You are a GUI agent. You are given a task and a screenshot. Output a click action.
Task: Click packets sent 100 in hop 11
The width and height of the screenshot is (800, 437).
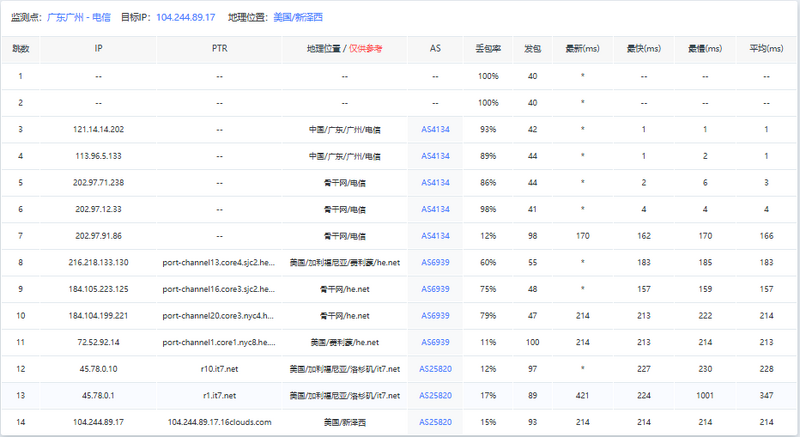(x=532, y=342)
